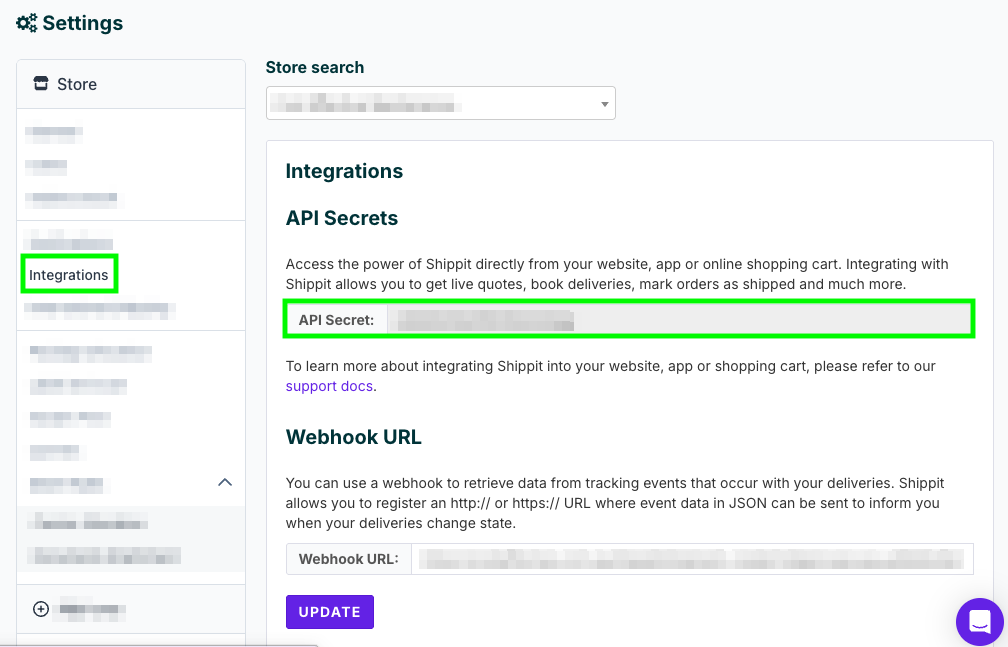Click the circled plus icon in sidebar
The image size is (1008, 647).
tap(40, 608)
